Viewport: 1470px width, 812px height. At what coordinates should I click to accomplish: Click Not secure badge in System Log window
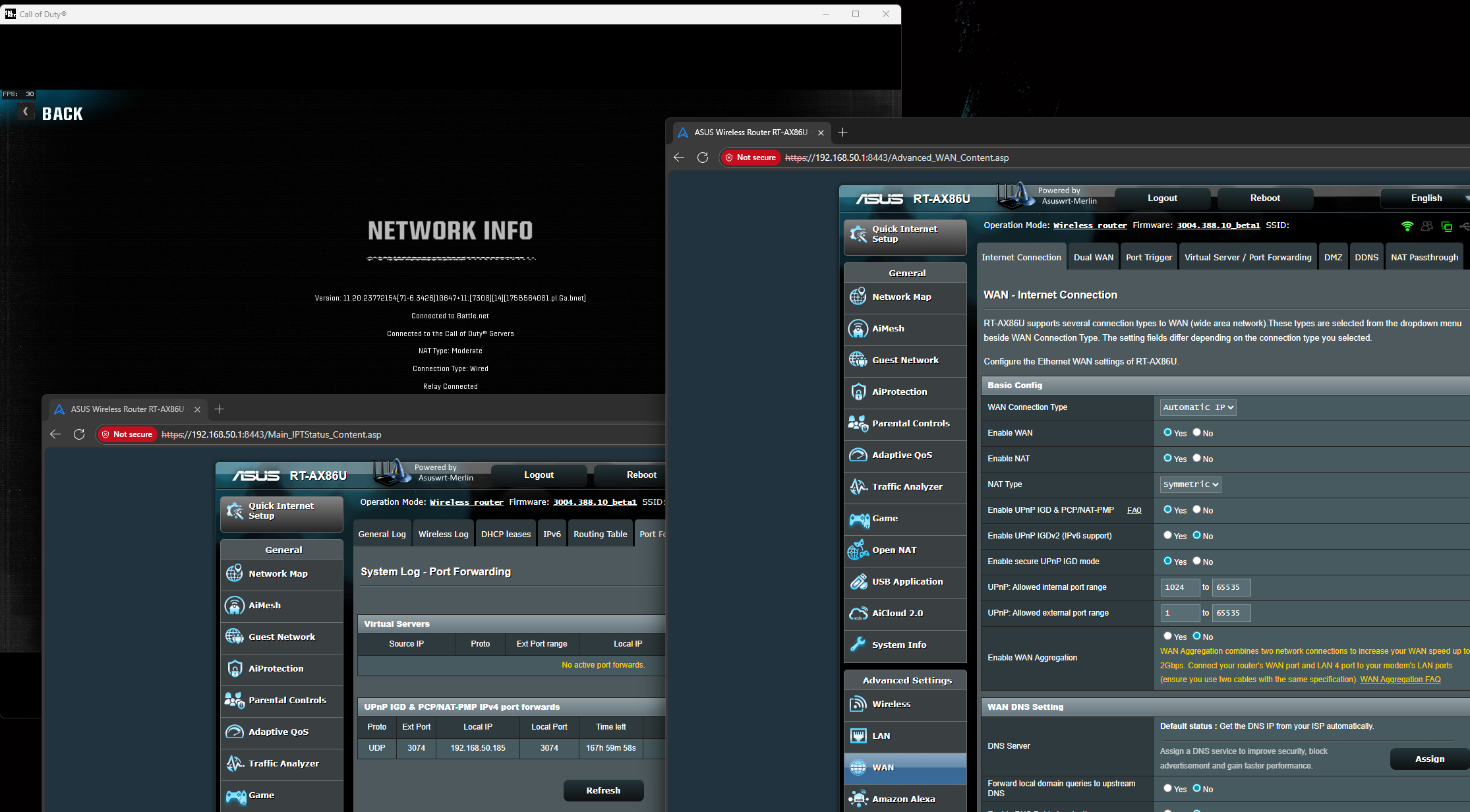click(x=127, y=434)
